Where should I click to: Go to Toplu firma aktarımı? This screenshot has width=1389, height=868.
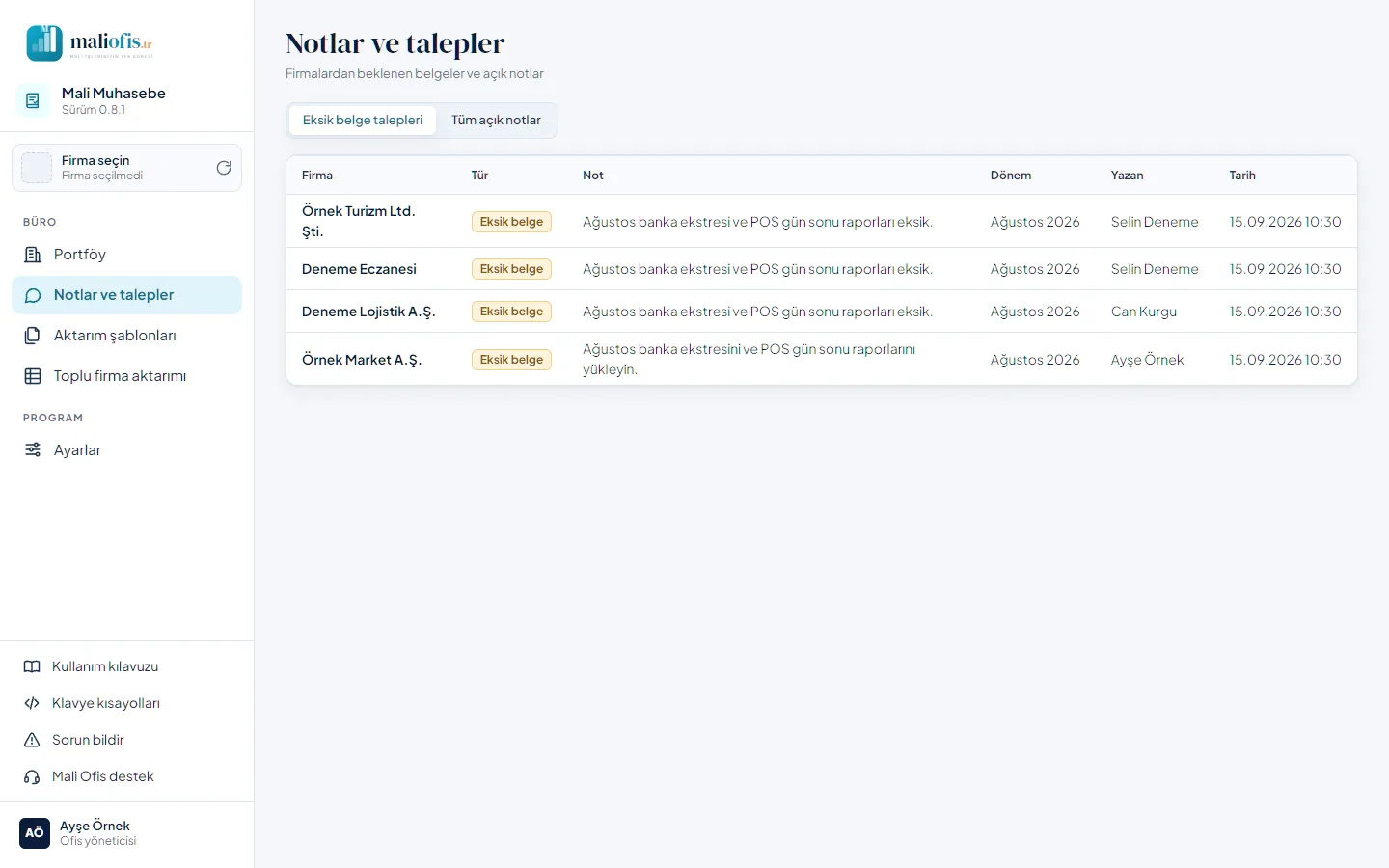click(x=126, y=376)
